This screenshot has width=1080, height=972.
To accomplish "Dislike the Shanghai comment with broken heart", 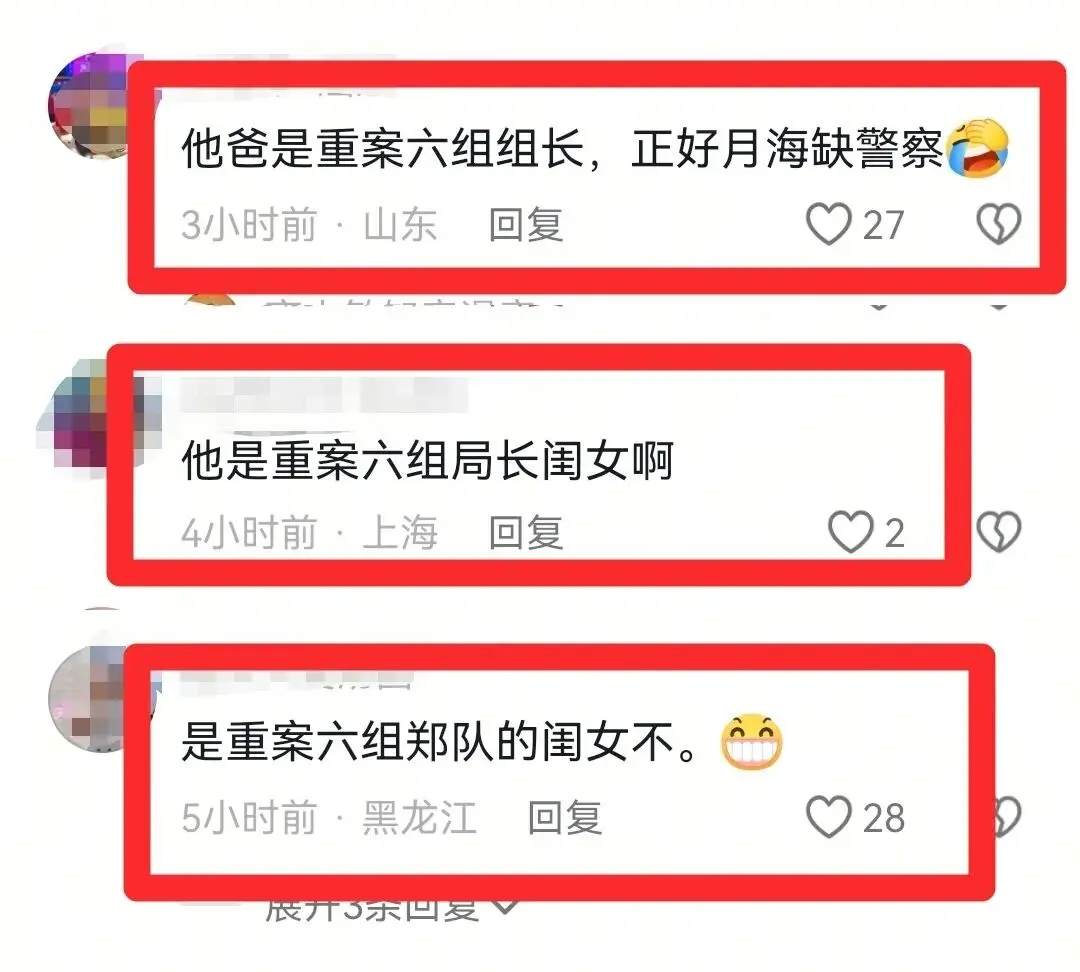I will 998,531.
